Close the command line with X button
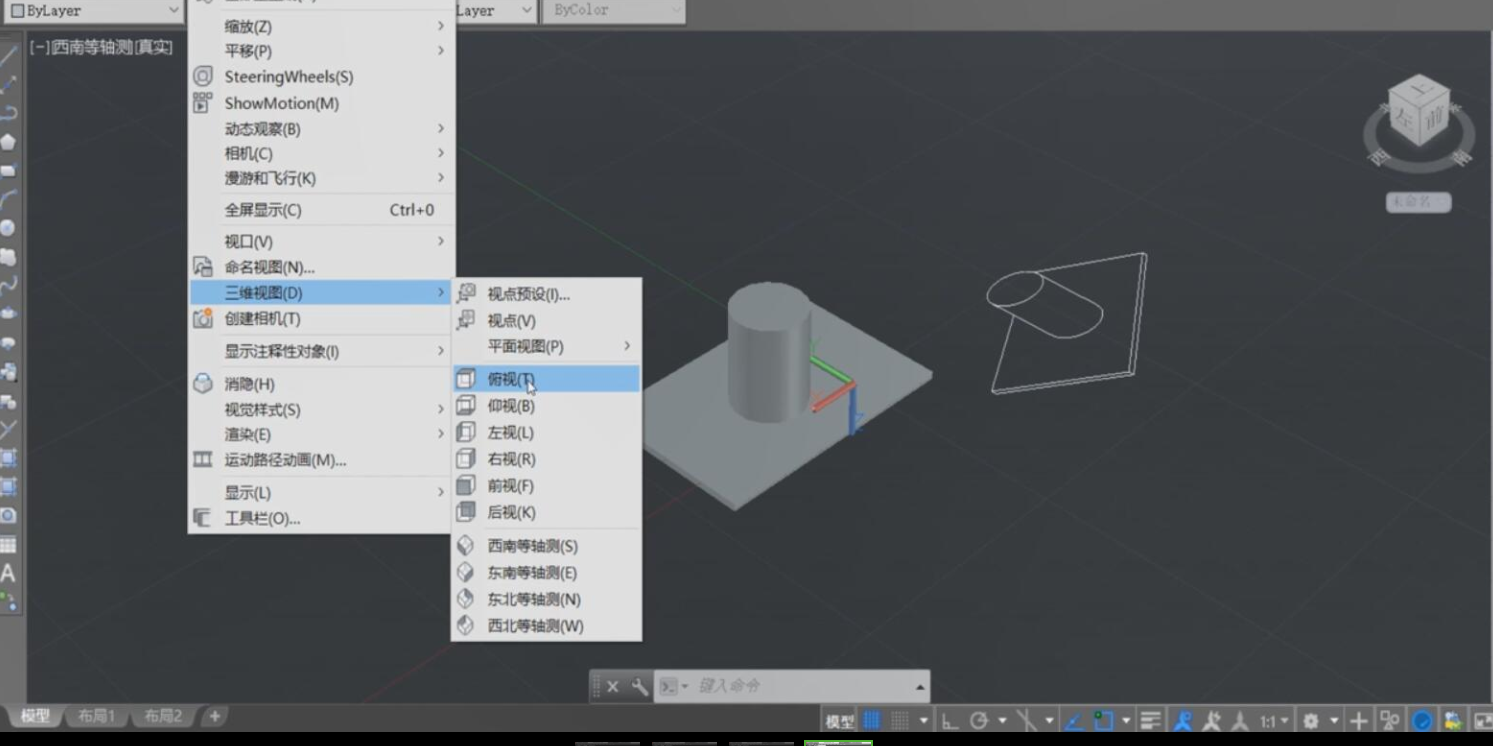 613,686
